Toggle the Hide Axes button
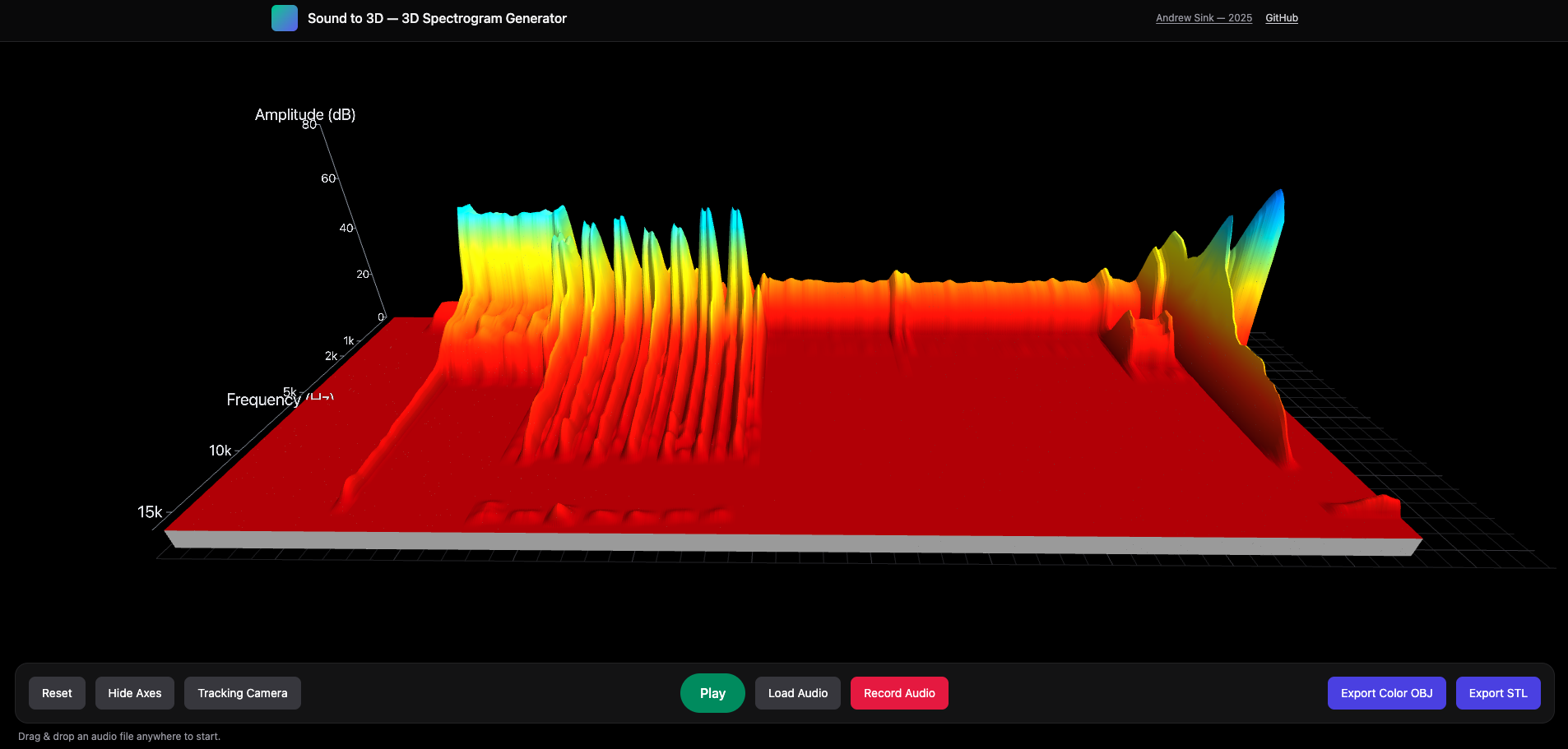Screen dimensions: 1568x749 135,693
